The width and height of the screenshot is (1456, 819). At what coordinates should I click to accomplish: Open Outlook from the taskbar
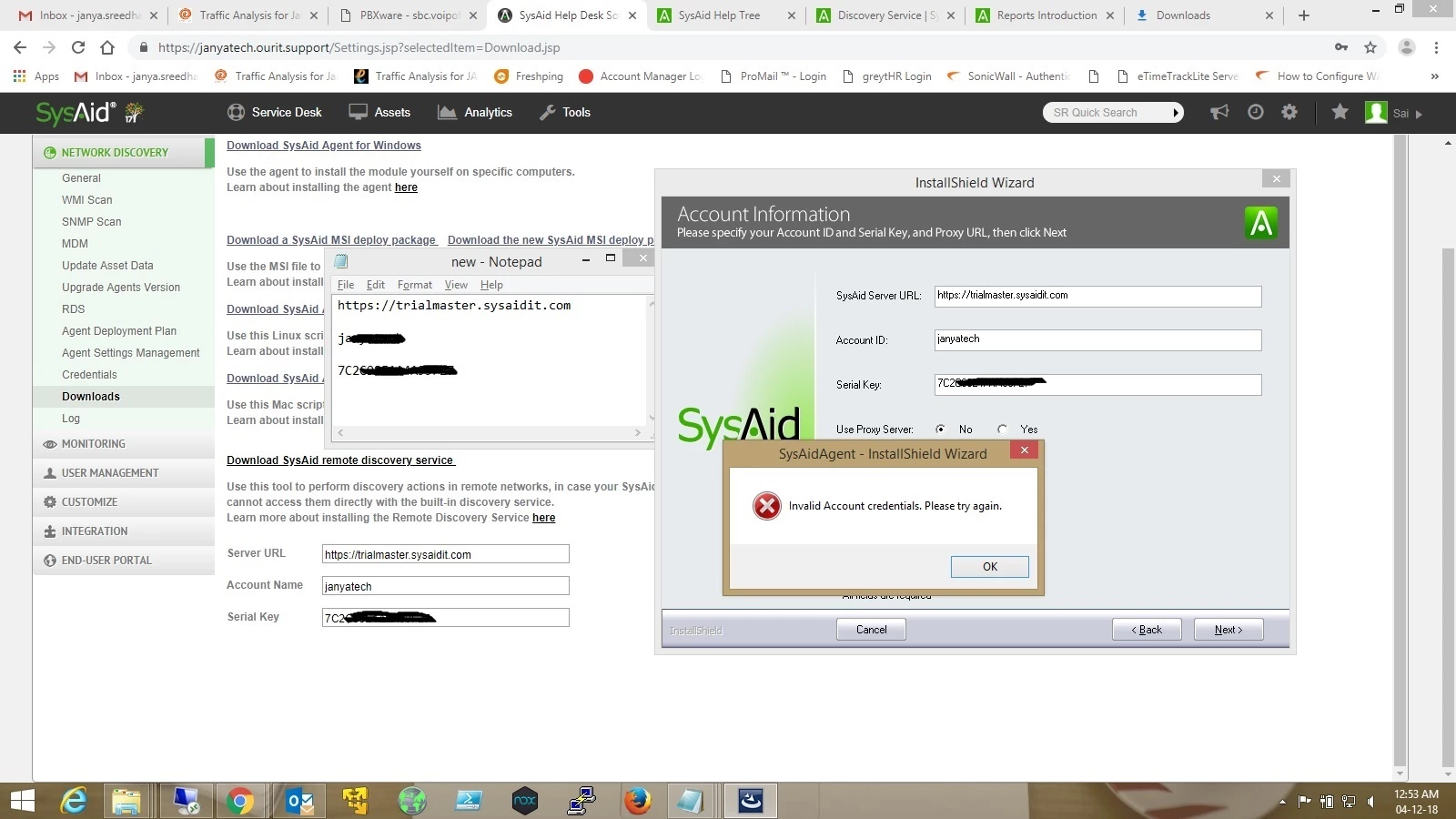300,801
